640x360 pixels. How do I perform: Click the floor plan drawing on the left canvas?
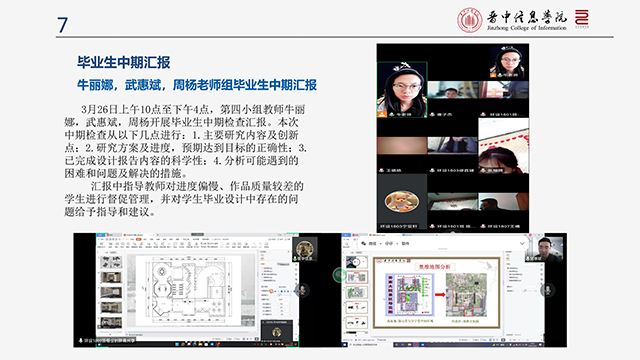[x=189, y=289]
